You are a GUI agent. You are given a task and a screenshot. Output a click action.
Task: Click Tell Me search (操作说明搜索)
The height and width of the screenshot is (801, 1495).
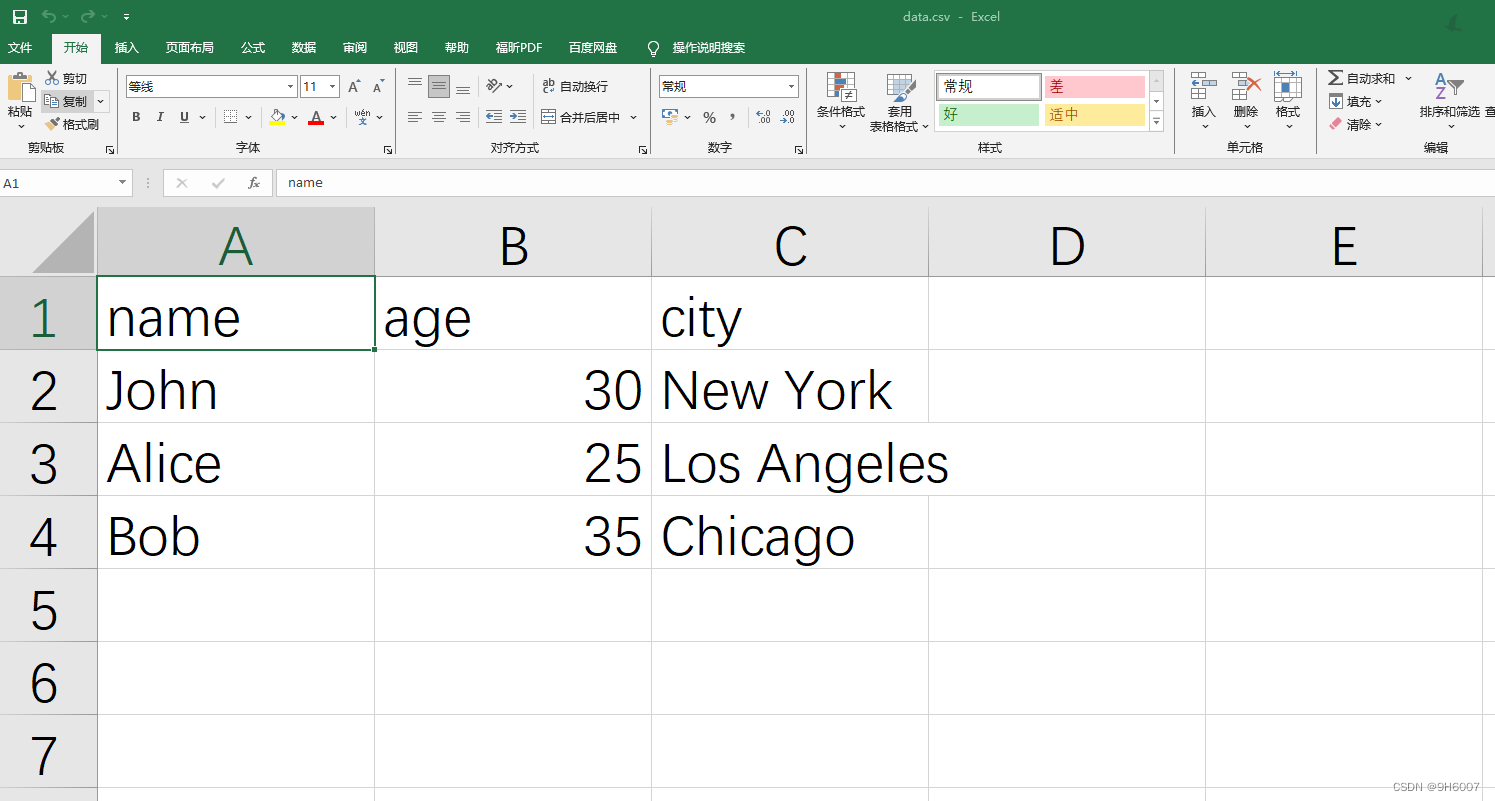[x=696, y=48]
